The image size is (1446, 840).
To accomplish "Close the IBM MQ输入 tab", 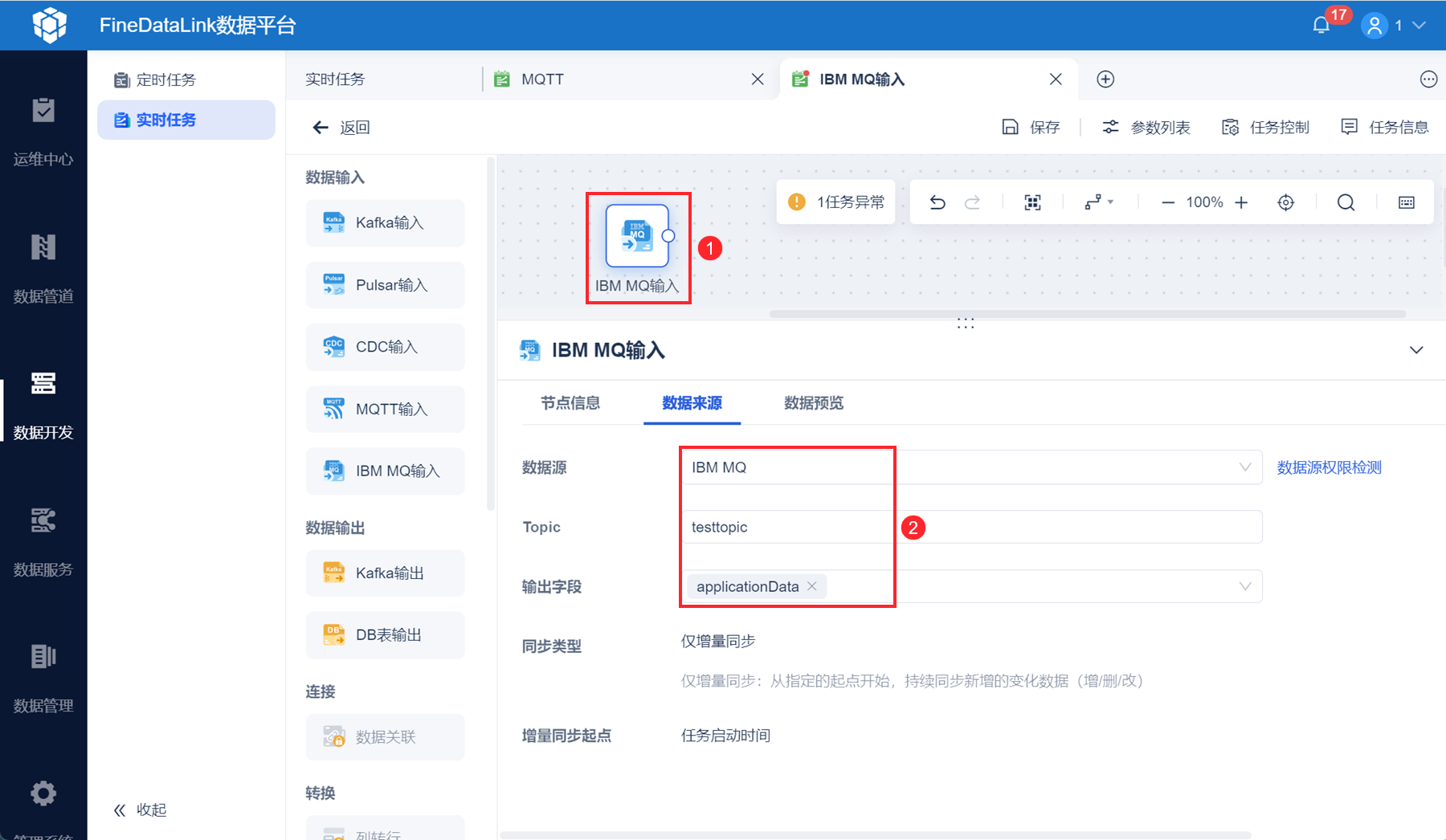I will (x=1056, y=79).
